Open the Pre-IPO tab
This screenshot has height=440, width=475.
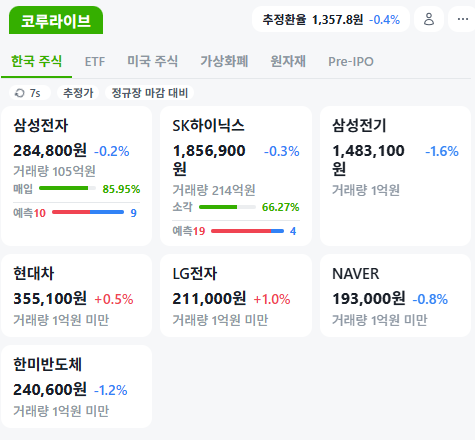[351, 62]
